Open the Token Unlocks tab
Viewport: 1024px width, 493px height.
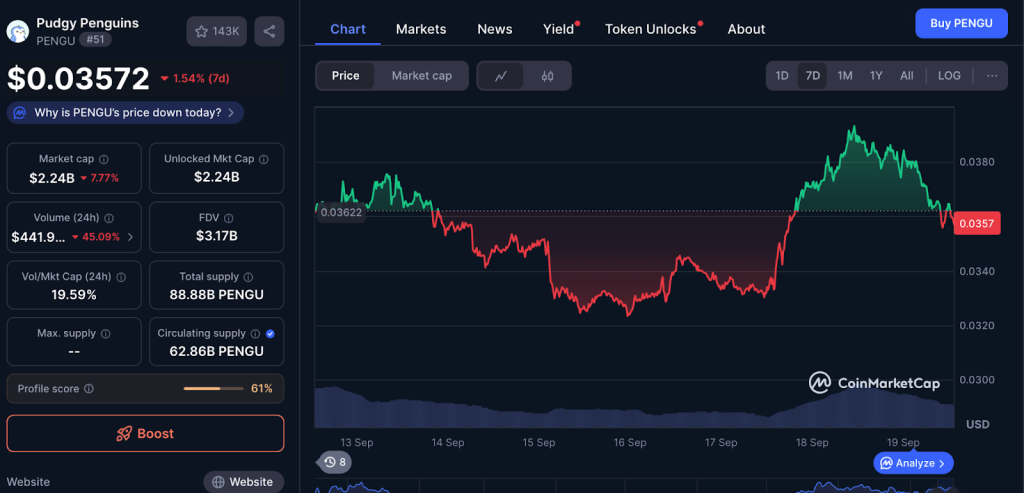coord(651,29)
